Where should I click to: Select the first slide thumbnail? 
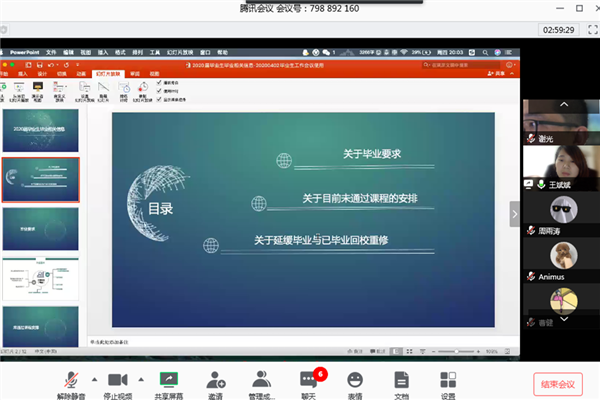coord(41,130)
